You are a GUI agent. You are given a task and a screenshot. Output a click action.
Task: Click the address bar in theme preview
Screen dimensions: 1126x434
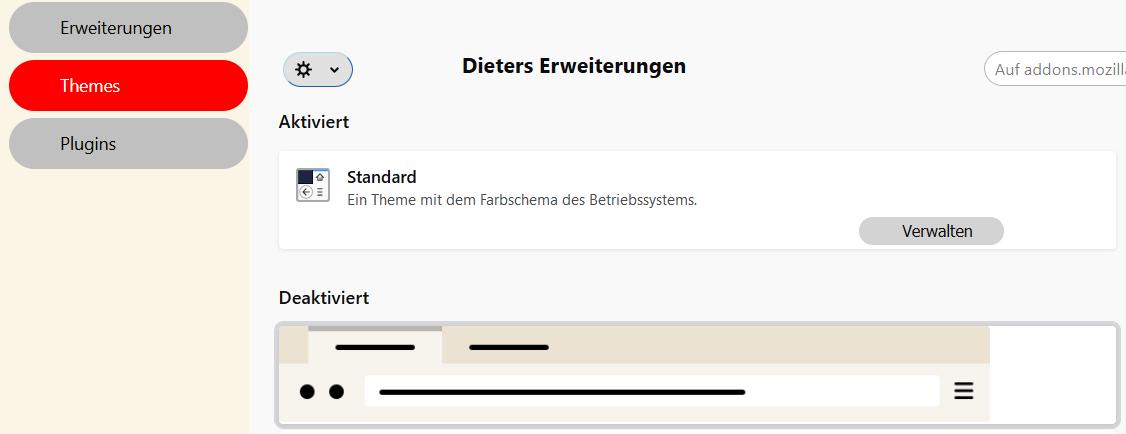pos(650,391)
